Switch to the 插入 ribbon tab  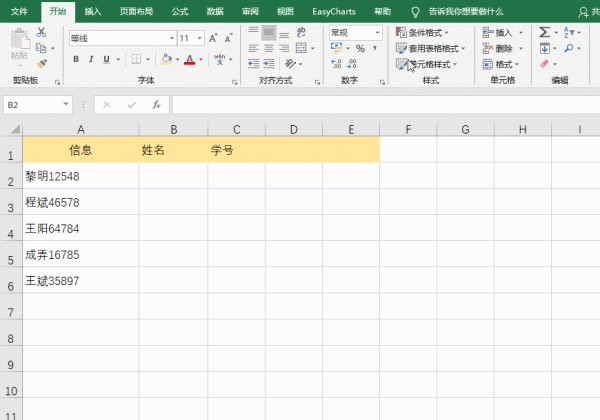click(x=93, y=11)
